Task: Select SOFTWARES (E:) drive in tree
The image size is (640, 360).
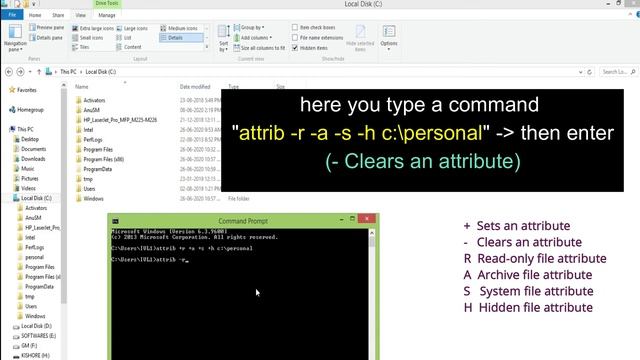Action: point(38,336)
